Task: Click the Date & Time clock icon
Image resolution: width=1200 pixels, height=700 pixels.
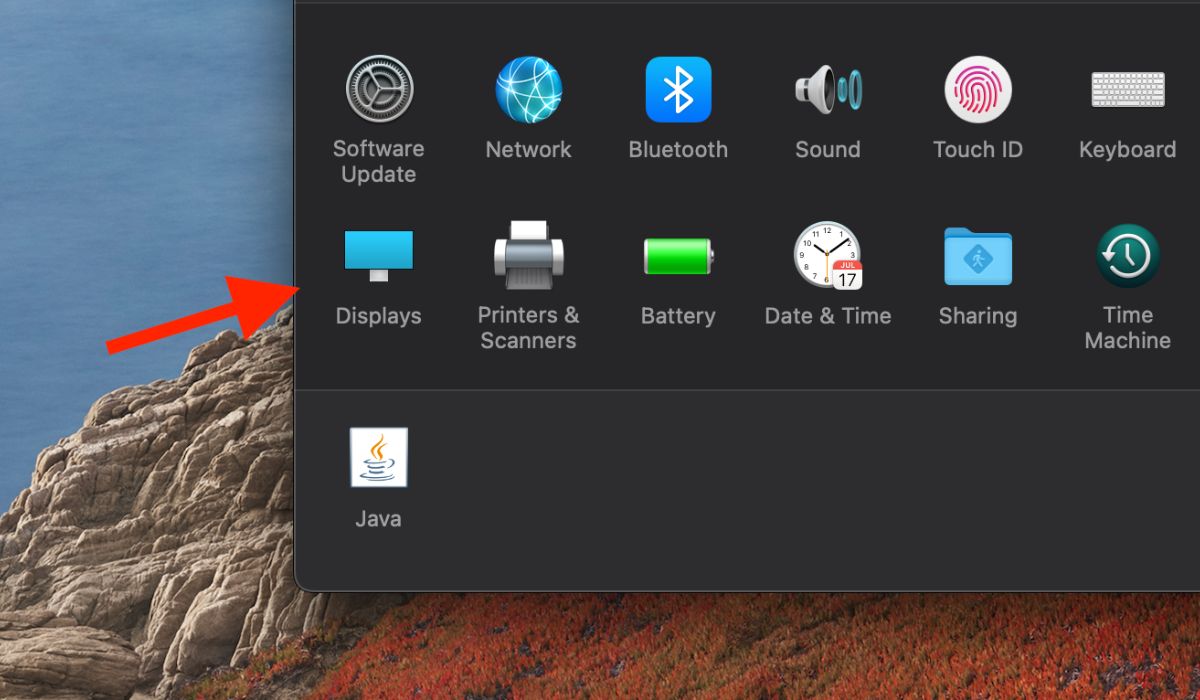Action: click(x=828, y=255)
